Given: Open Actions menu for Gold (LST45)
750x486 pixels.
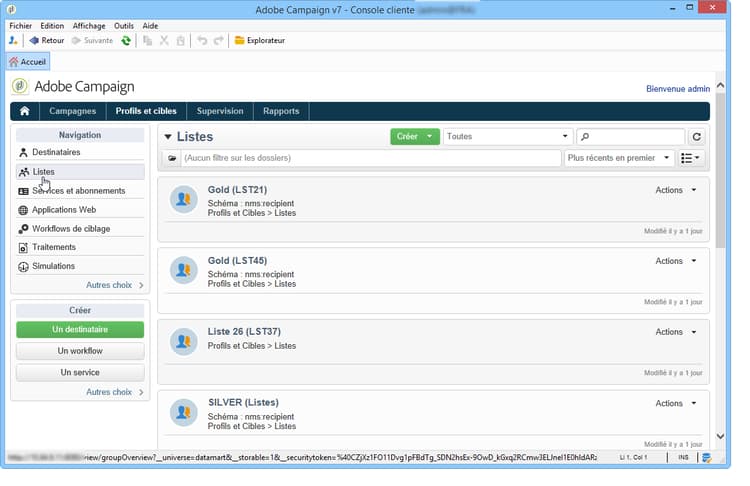Looking at the screenshot, I should click(675, 261).
